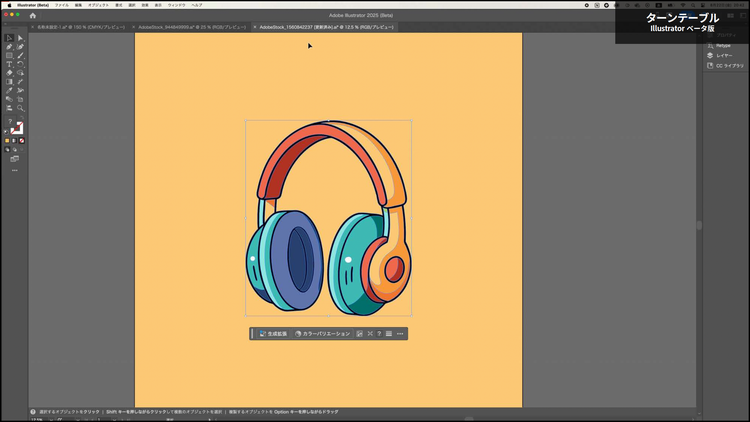The image size is (750, 422).
Task: Select the Type tool
Action: tap(9, 64)
